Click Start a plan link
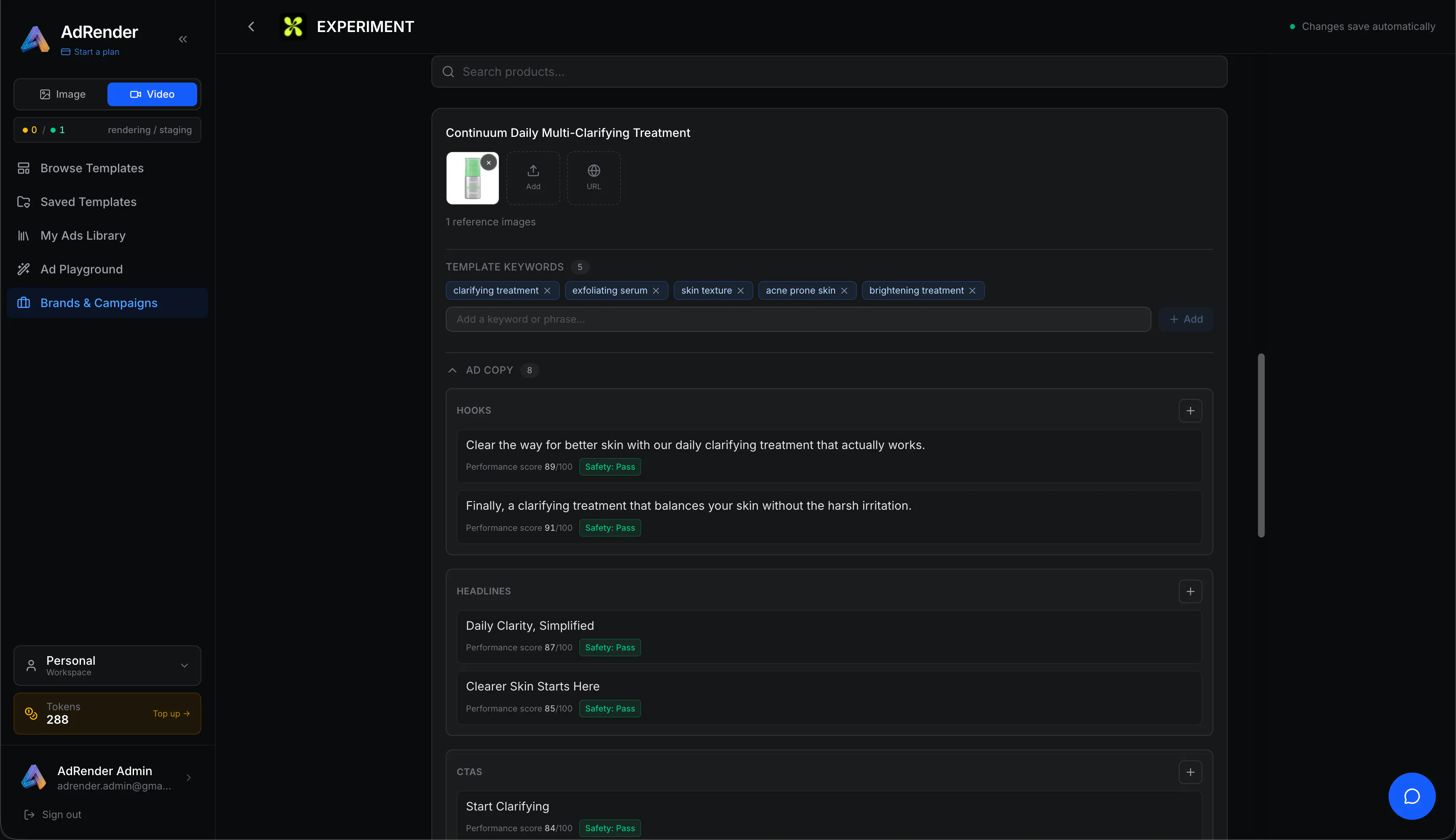The height and width of the screenshot is (840, 1456). click(x=90, y=52)
